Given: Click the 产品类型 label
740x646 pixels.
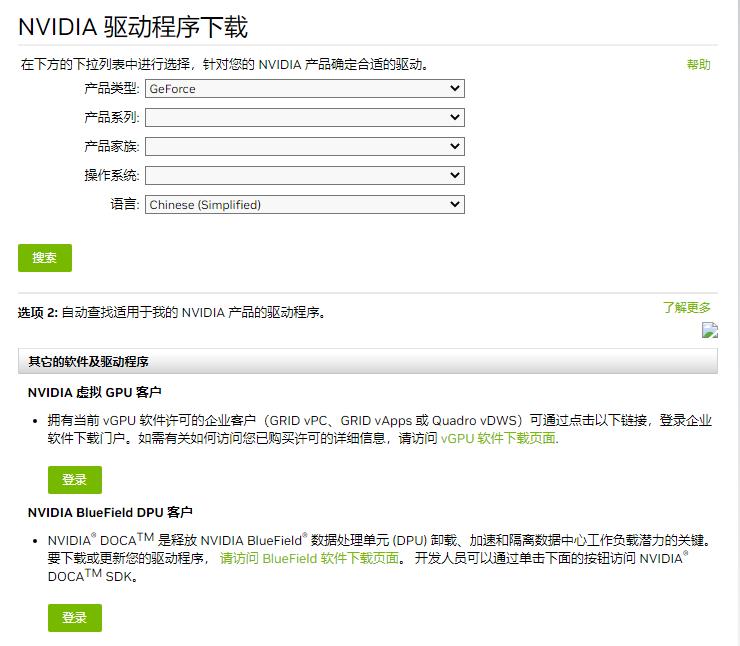Looking at the screenshot, I should [x=112, y=88].
